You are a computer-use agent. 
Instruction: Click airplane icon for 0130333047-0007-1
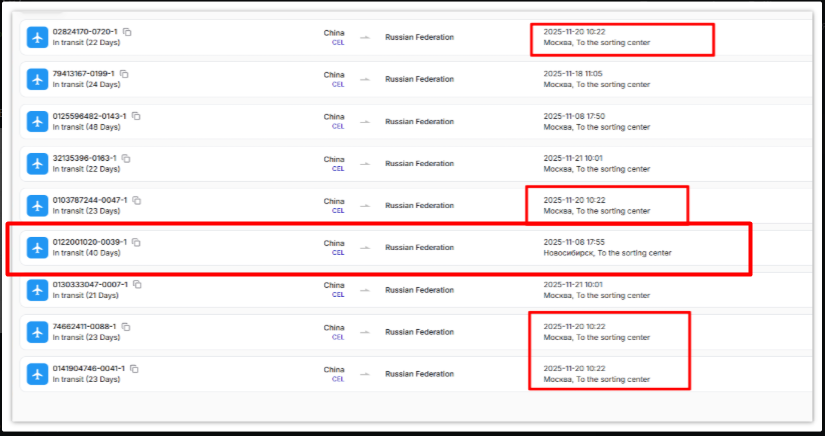click(x=37, y=290)
